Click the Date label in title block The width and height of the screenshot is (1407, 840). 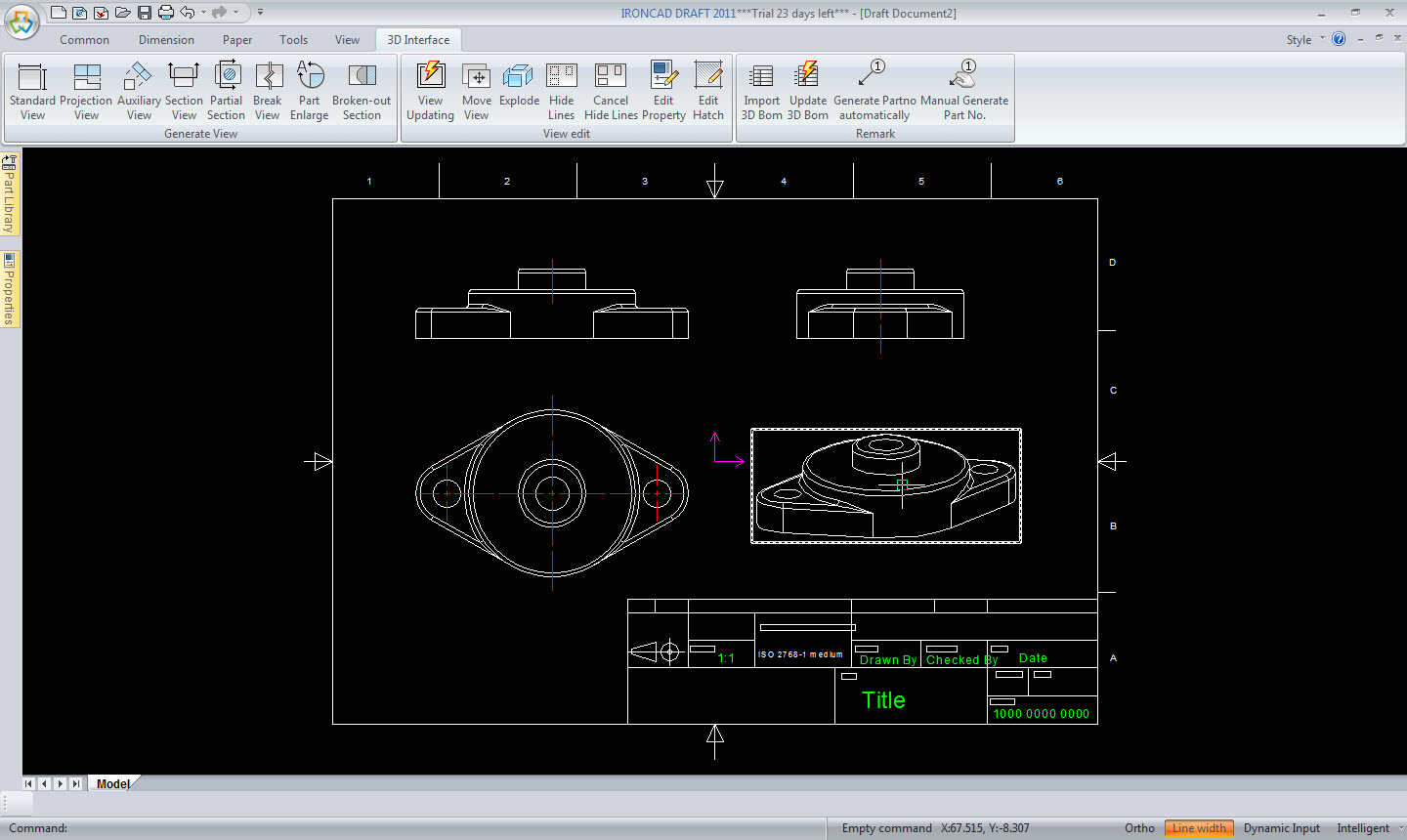coord(1033,658)
